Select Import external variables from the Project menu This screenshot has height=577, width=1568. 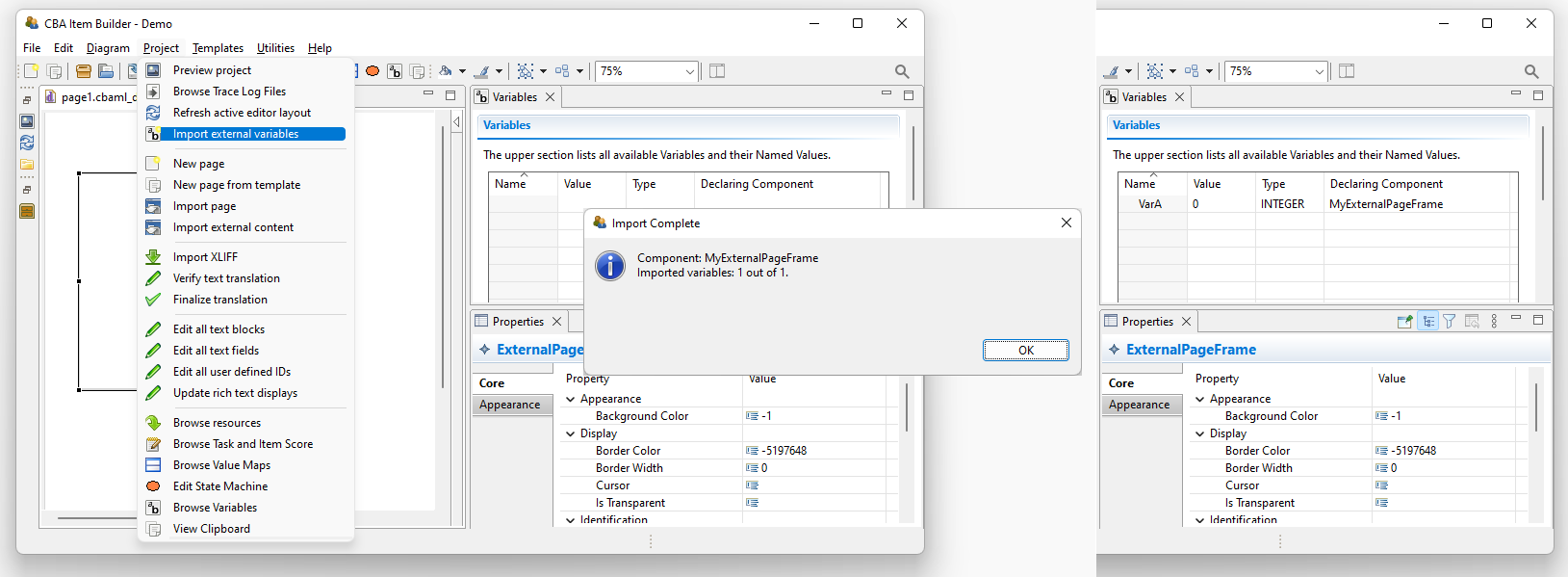pos(236,134)
